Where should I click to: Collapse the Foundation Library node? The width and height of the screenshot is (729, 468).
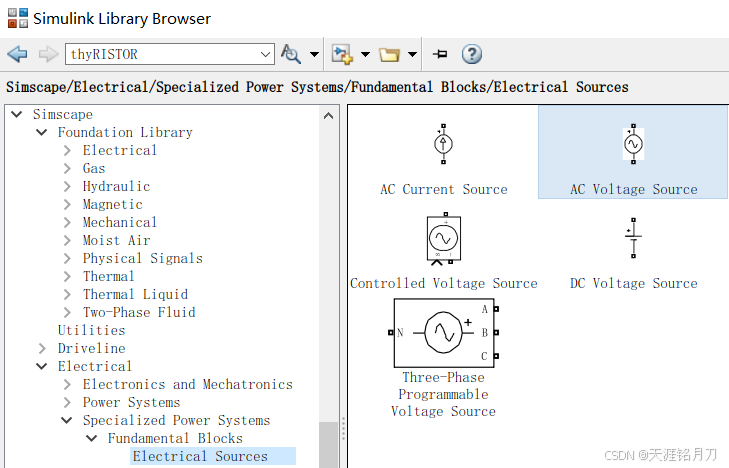tap(42, 132)
